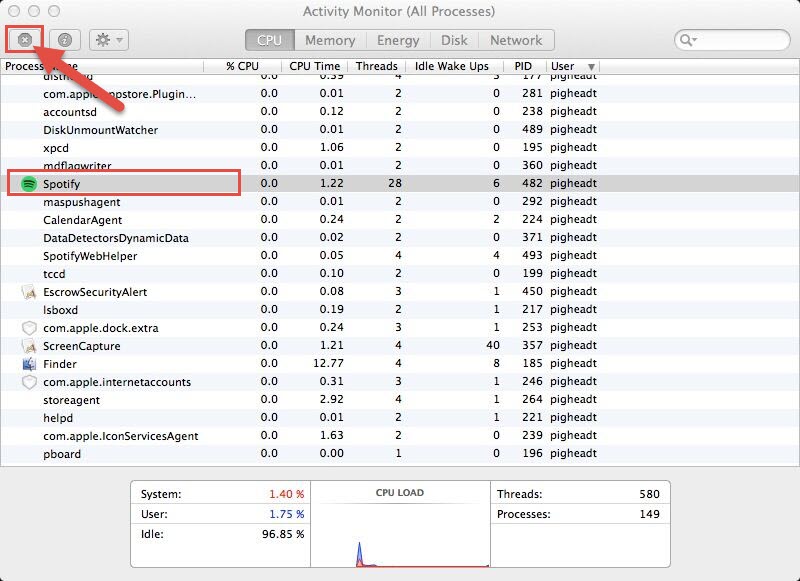Select the helpd process row
Image resolution: width=800 pixels, height=581 pixels.
point(400,418)
